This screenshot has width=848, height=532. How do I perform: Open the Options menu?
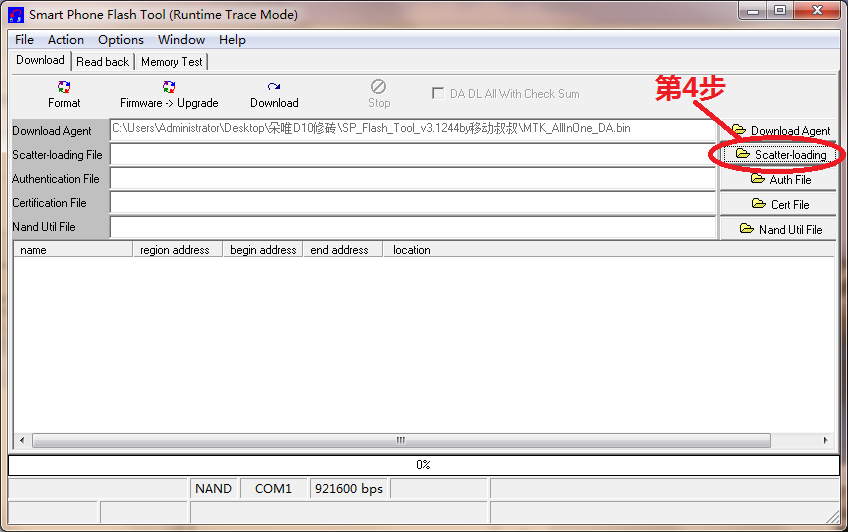click(x=121, y=39)
